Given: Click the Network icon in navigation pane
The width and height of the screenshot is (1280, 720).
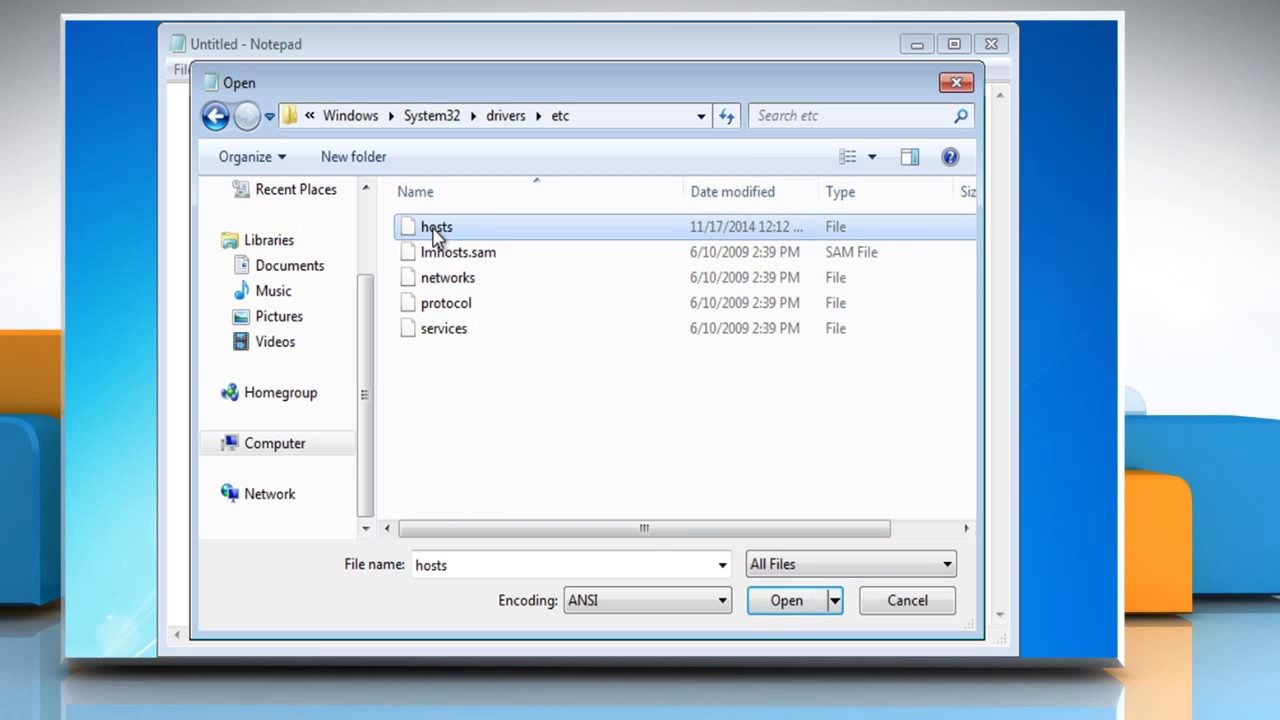Looking at the screenshot, I should pyautogui.click(x=231, y=494).
